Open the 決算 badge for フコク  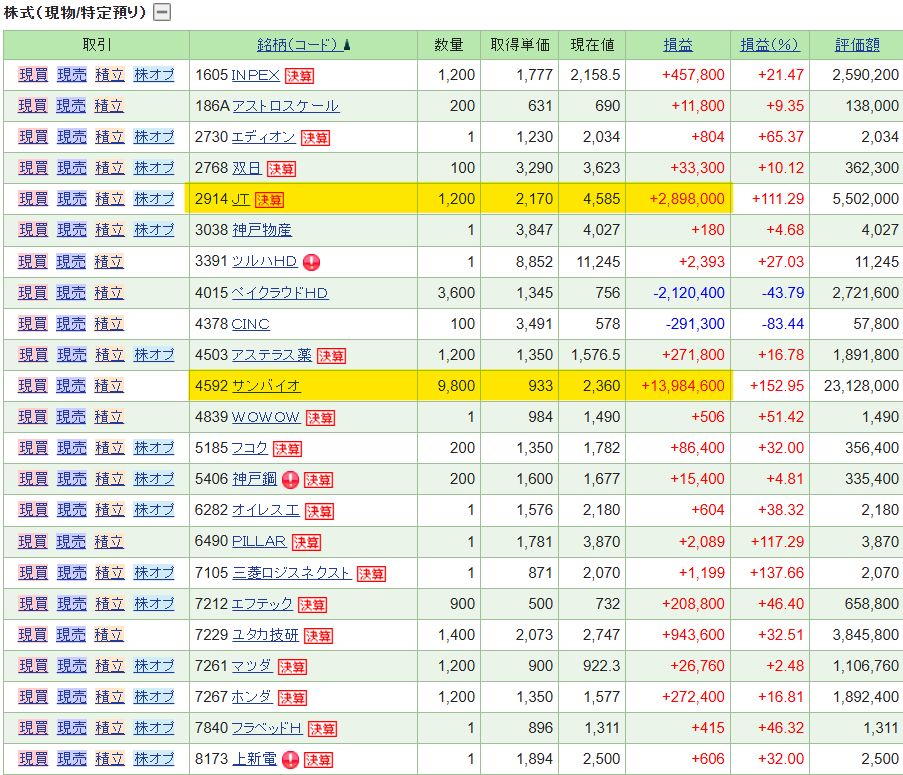[287, 450]
